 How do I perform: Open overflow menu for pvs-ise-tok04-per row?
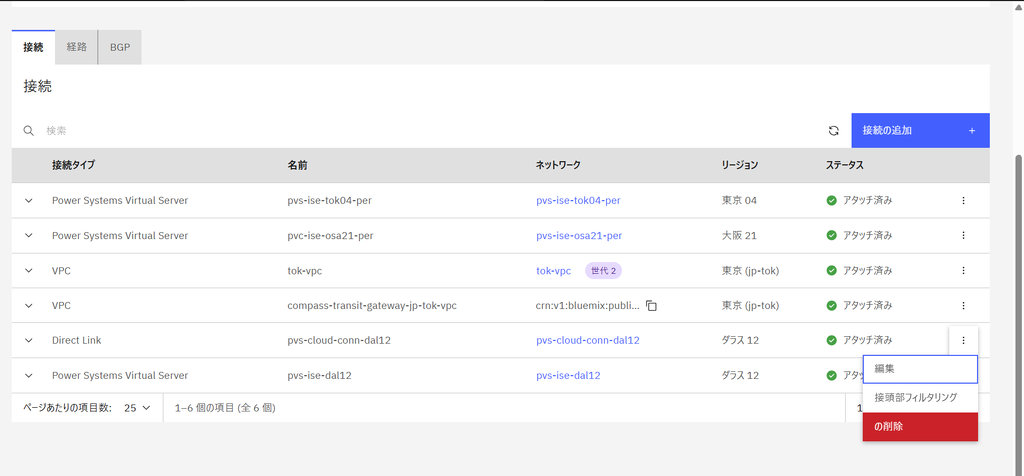point(963,200)
